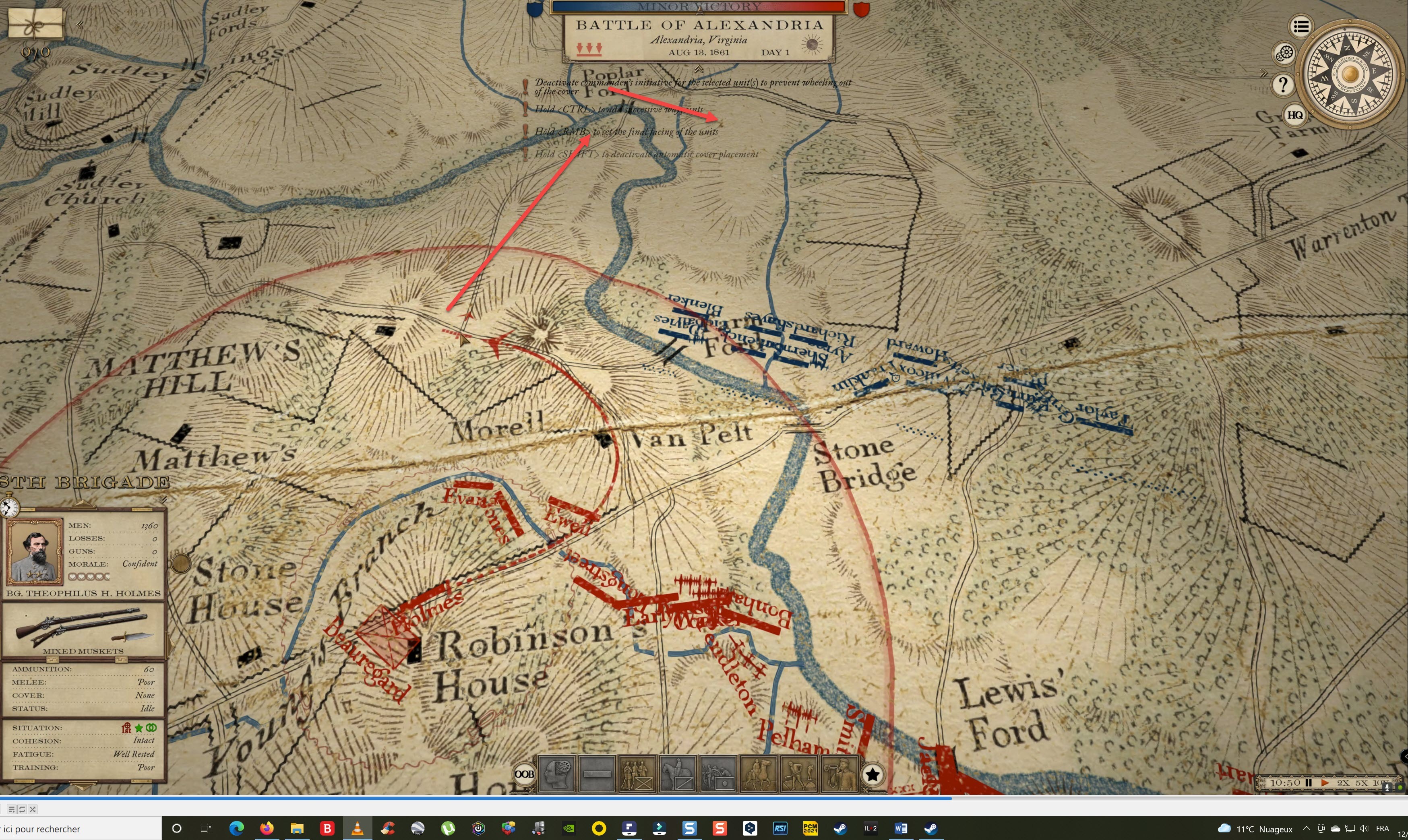1408x840 pixels.
Task: Open the gear settings menu
Action: [1284, 54]
